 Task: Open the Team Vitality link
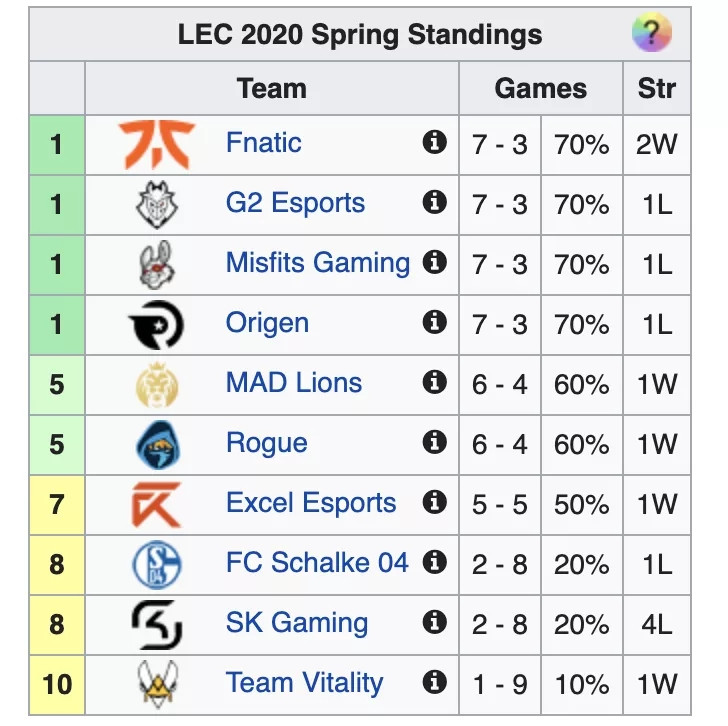[x=305, y=683]
